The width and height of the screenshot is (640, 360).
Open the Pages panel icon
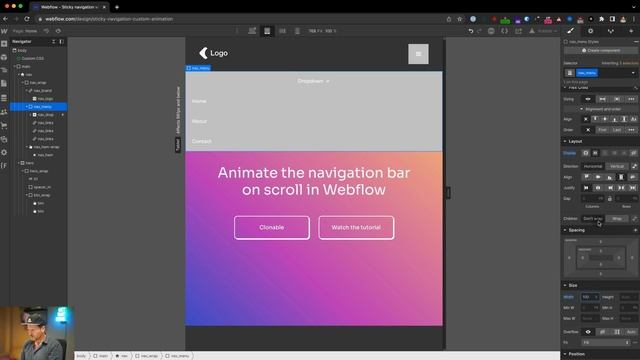[x=4, y=83]
